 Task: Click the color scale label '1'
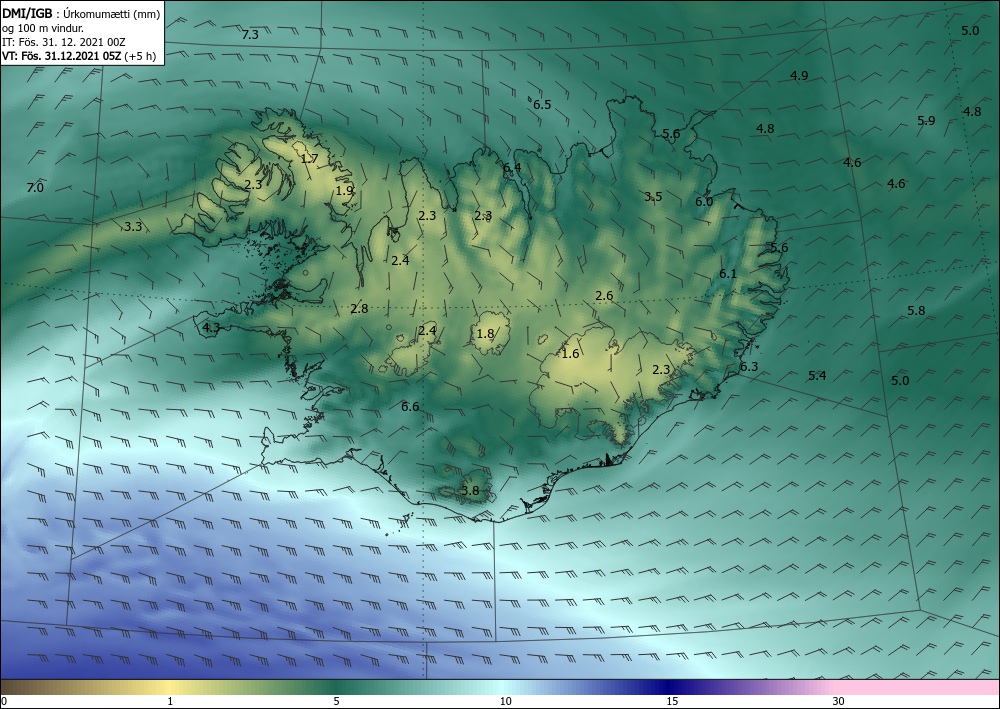click(x=170, y=701)
